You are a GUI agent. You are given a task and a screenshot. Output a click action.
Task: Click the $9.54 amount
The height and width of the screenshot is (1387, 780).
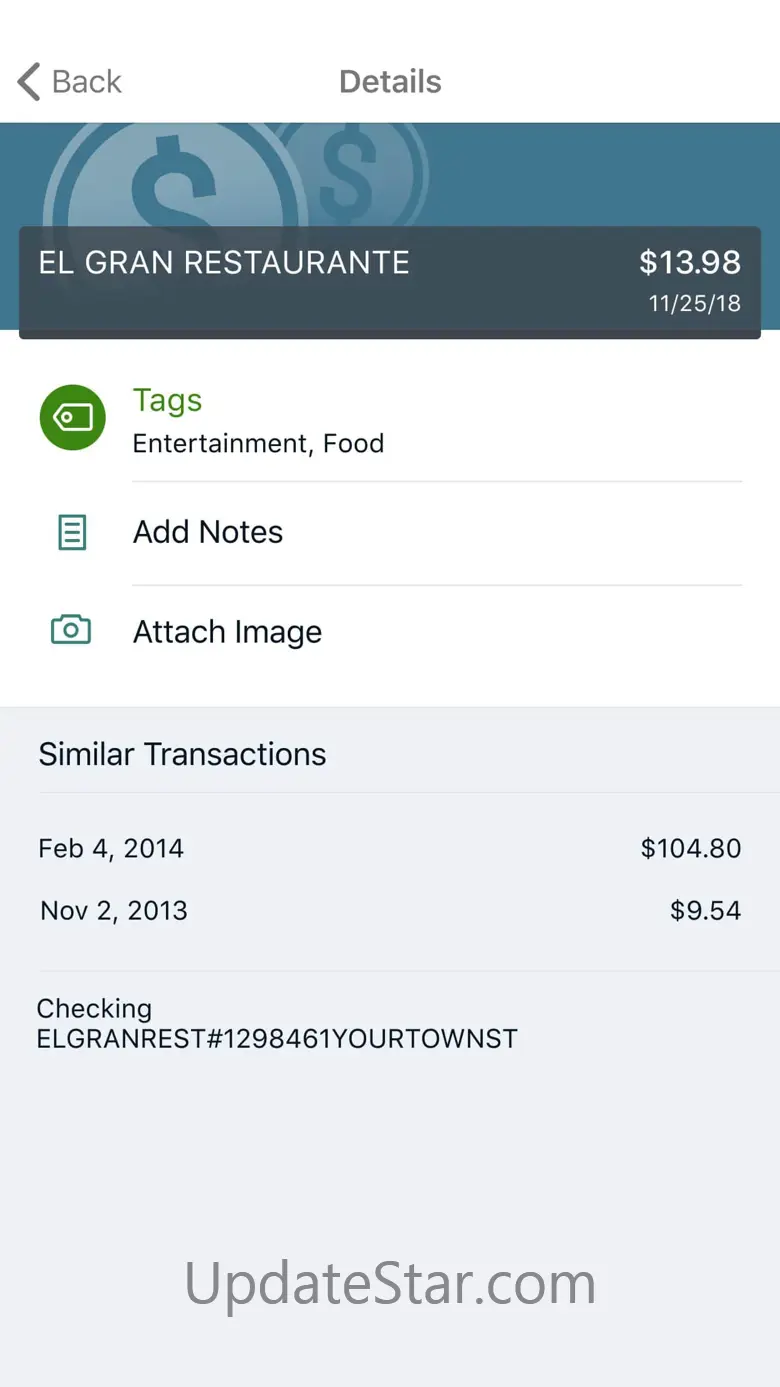pos(705,911)
